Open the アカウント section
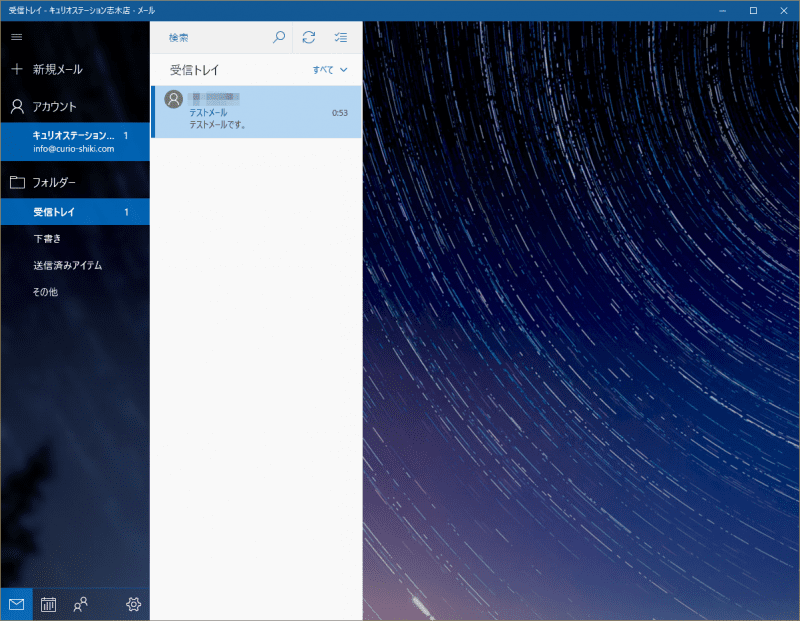800x621 pixels. (x=75, y=106)
